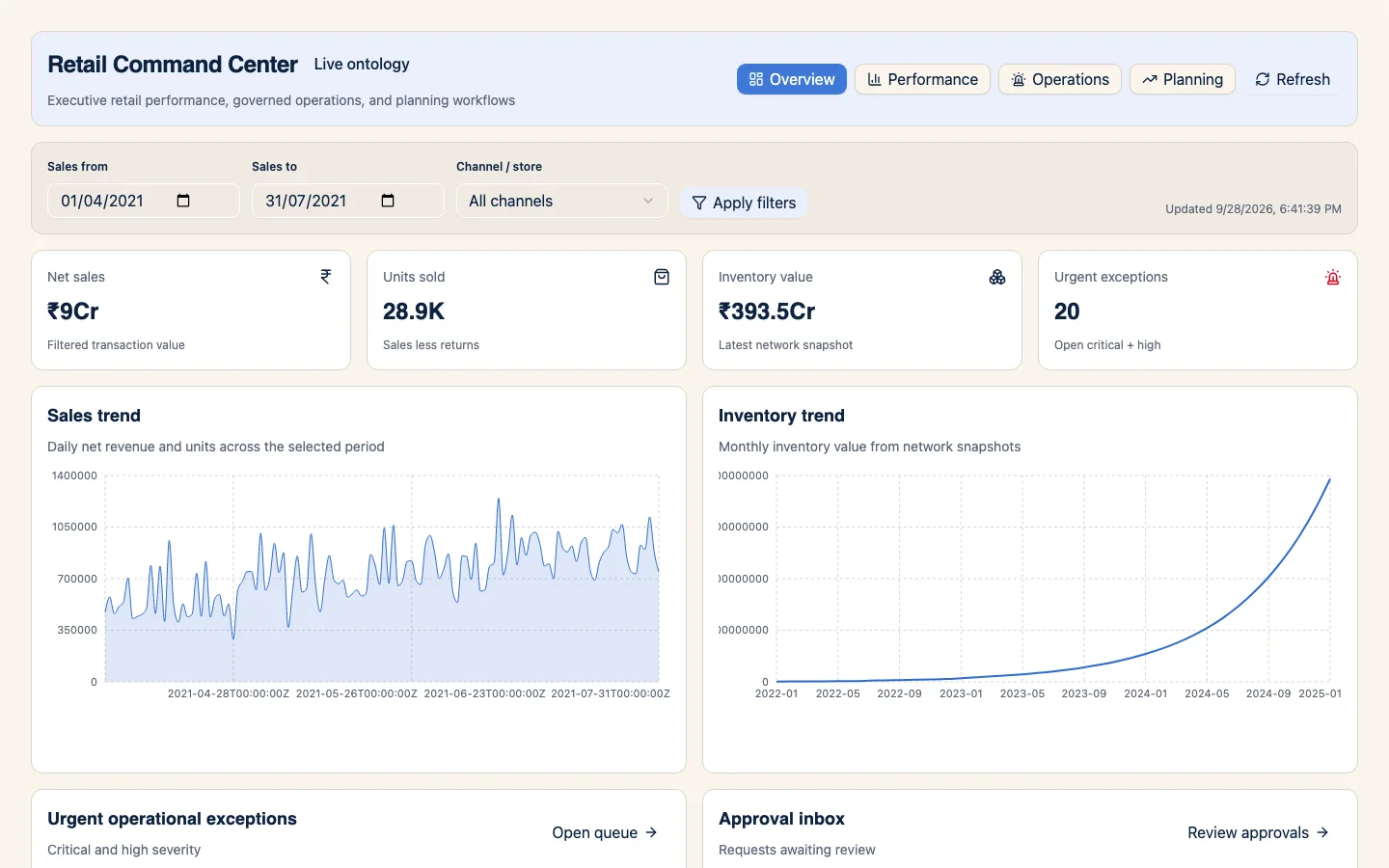Open the Operations tab

tap(1060, 79)
